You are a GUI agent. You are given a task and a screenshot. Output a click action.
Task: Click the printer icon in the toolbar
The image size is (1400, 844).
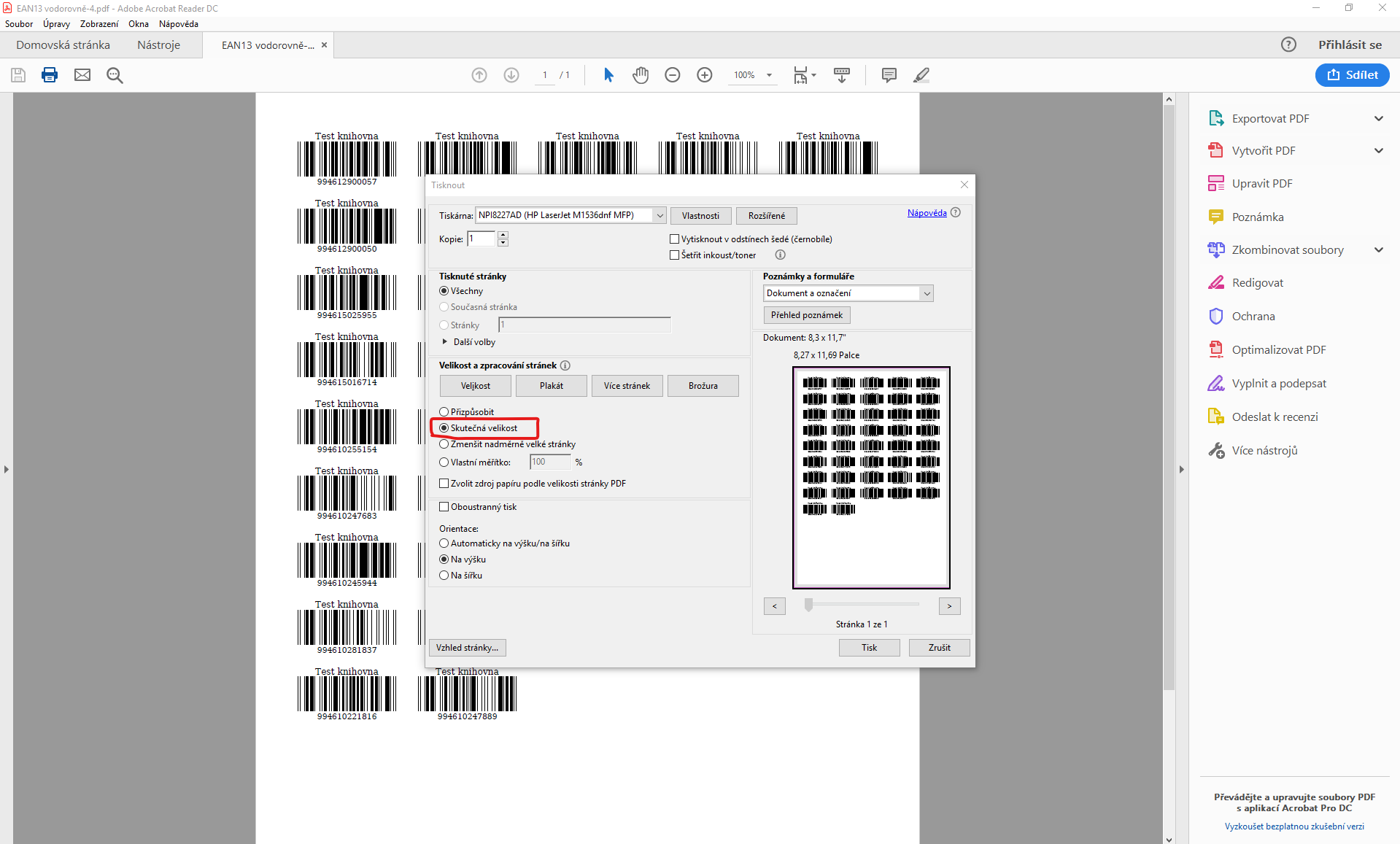click(x=50, y=75)
